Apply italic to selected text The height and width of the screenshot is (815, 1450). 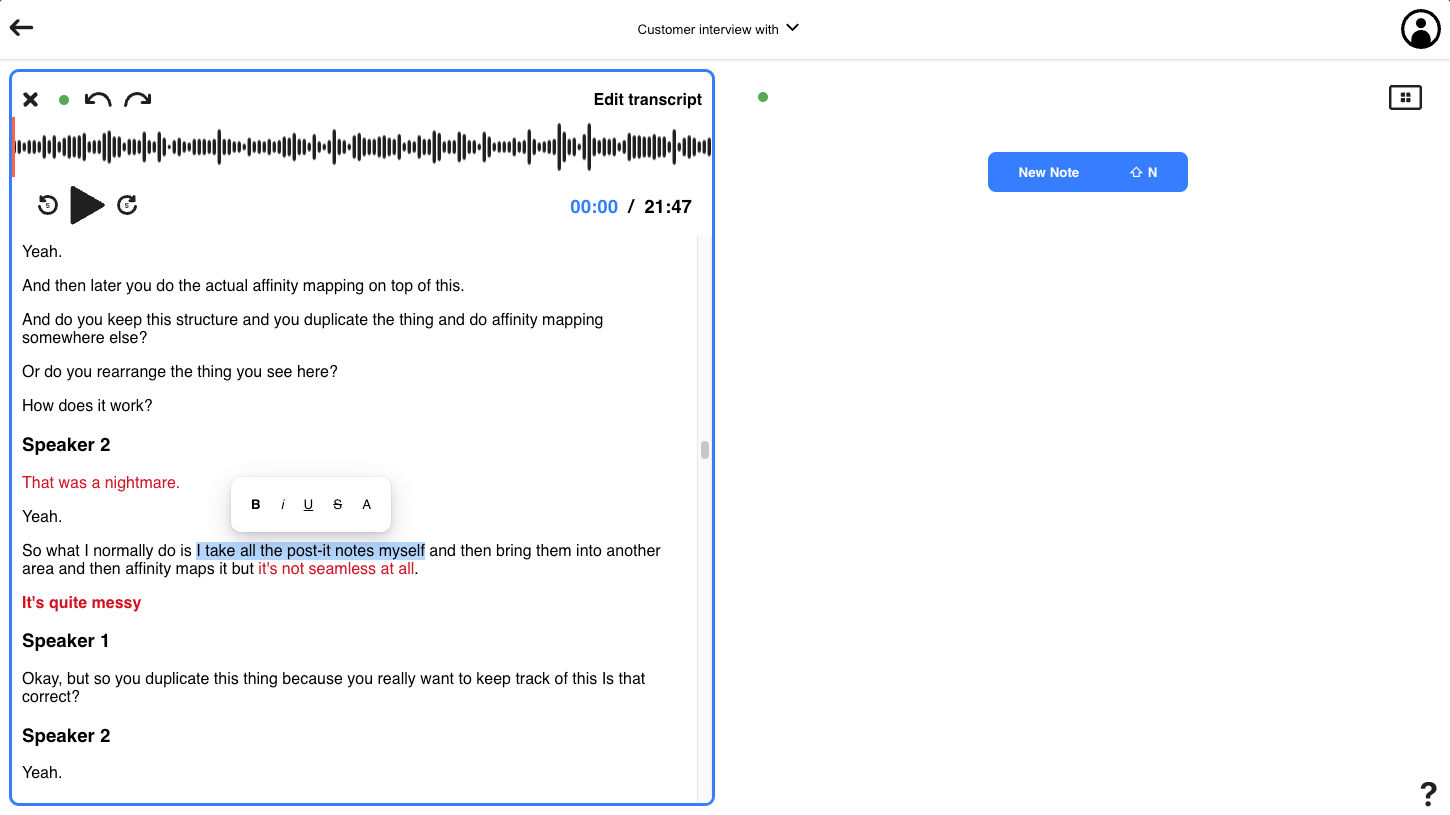[x=283, y=505]
